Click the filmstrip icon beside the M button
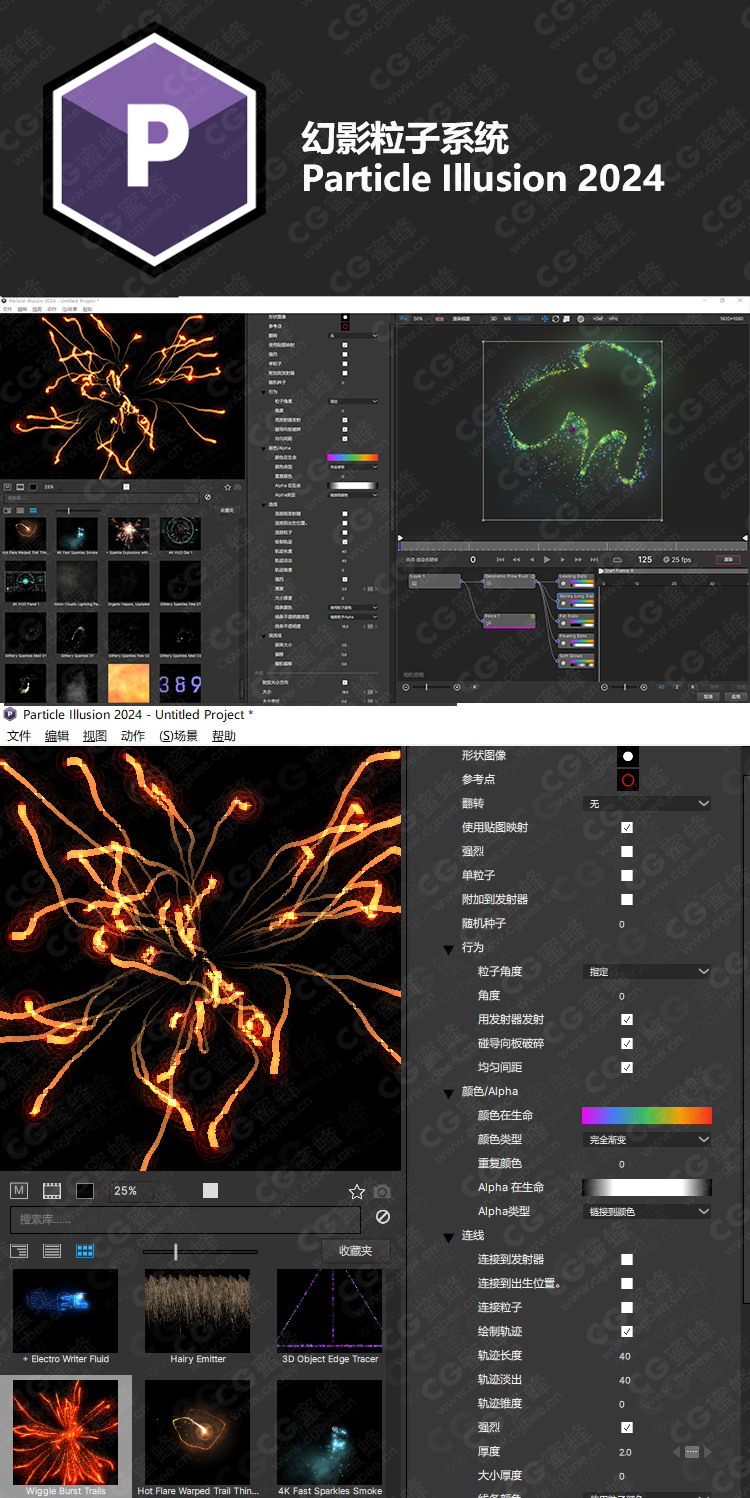750x1498 pixels. pos(52,1190)
